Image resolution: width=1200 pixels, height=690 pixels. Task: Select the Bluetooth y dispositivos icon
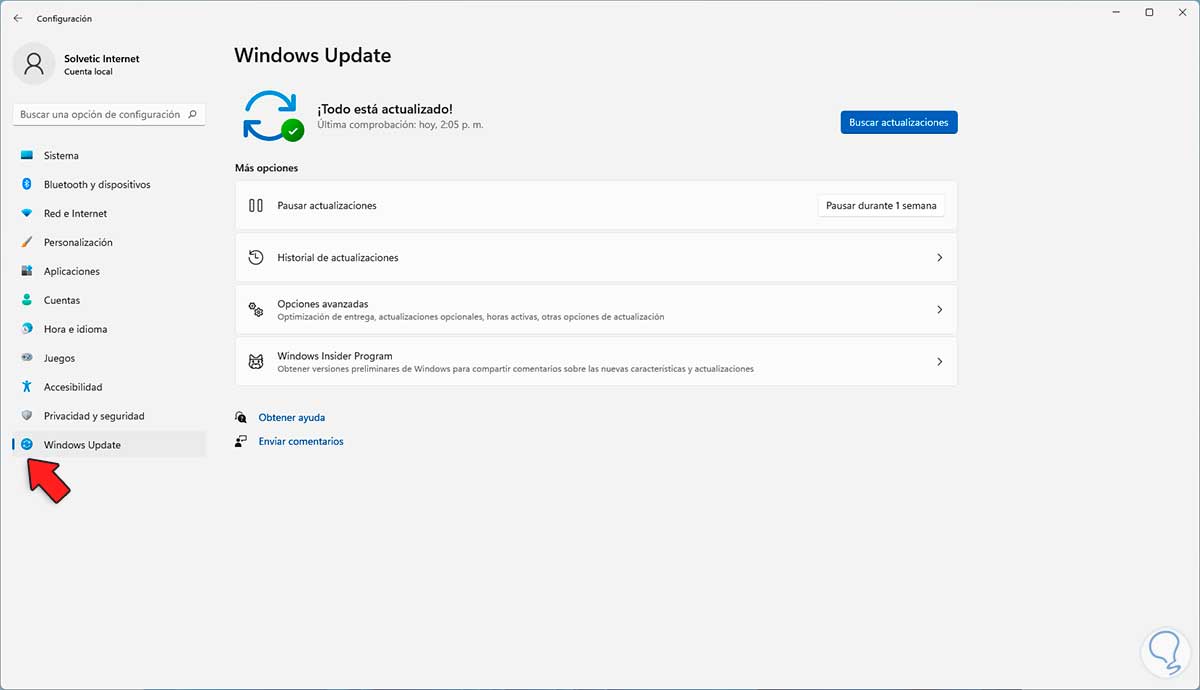click(26, 185)
